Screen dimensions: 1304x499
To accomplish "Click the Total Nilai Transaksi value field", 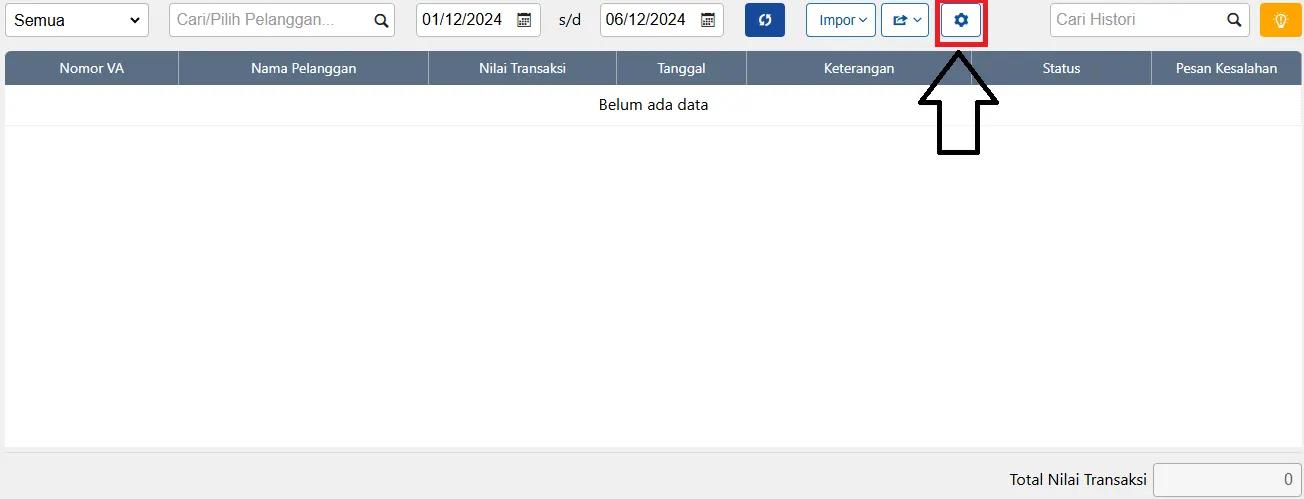I will [1227, 480].
